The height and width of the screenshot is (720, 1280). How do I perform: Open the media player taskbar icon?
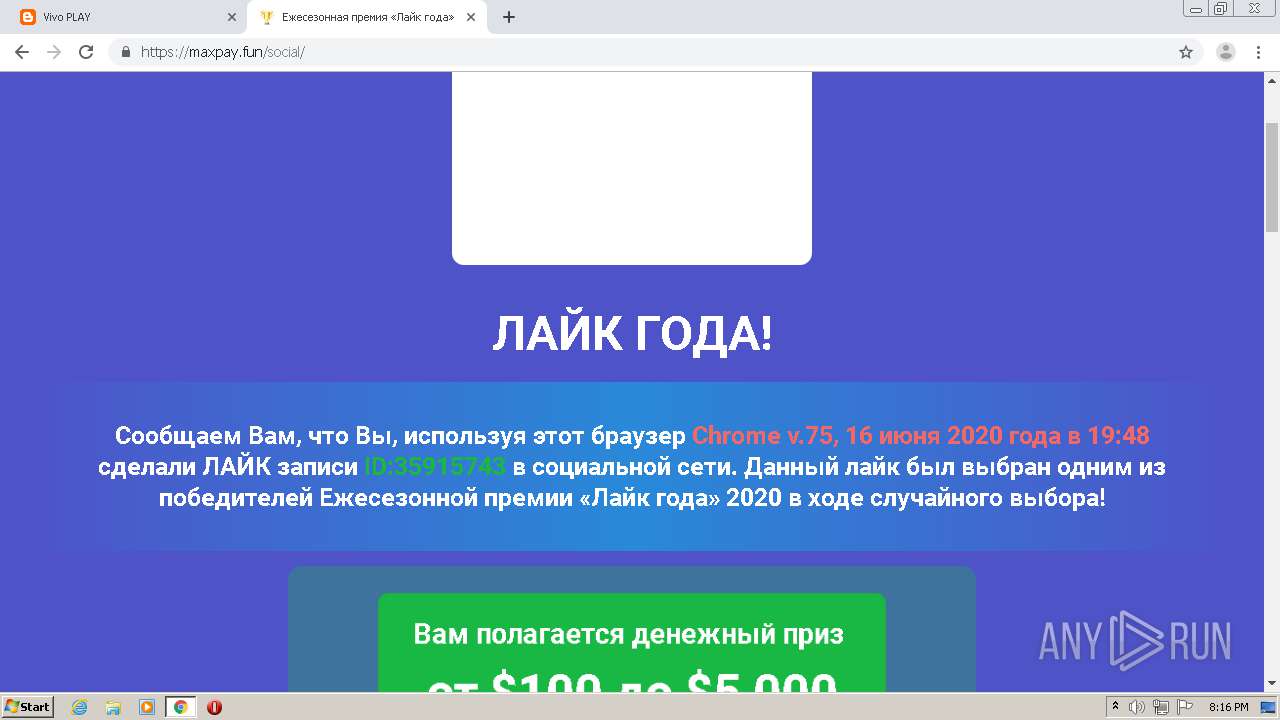pyautogui.click(x=147, y=707)
